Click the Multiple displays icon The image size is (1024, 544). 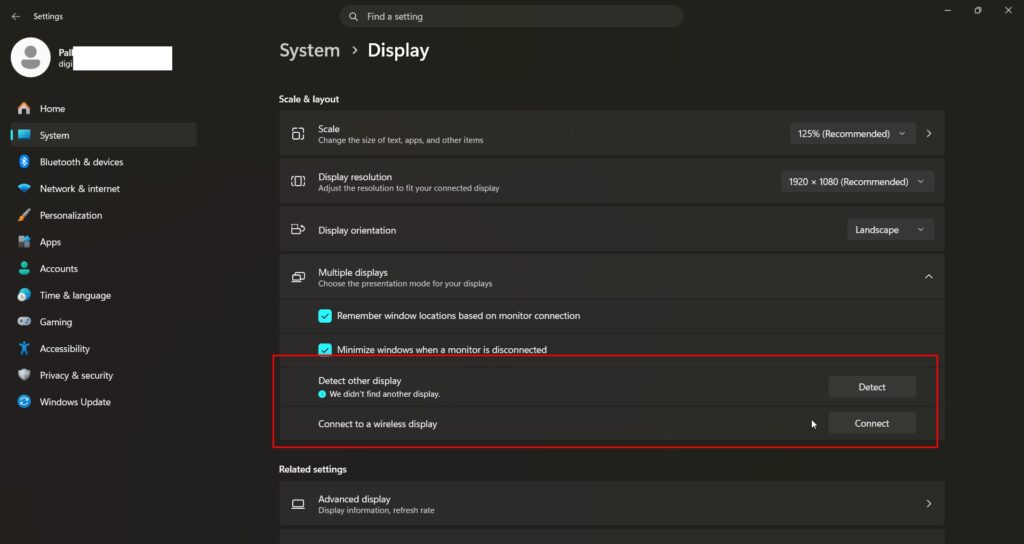click(298, 277)
